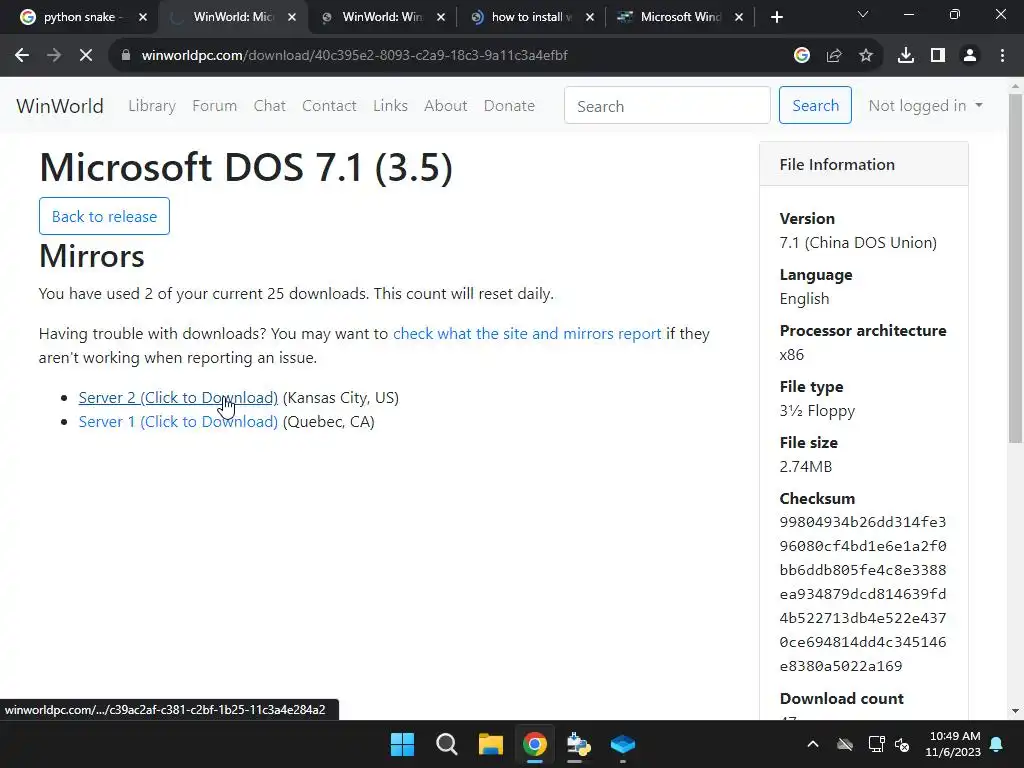Share this page via share icon
The width and height of the screenshot is (1024, 768).
click(834, 56)
